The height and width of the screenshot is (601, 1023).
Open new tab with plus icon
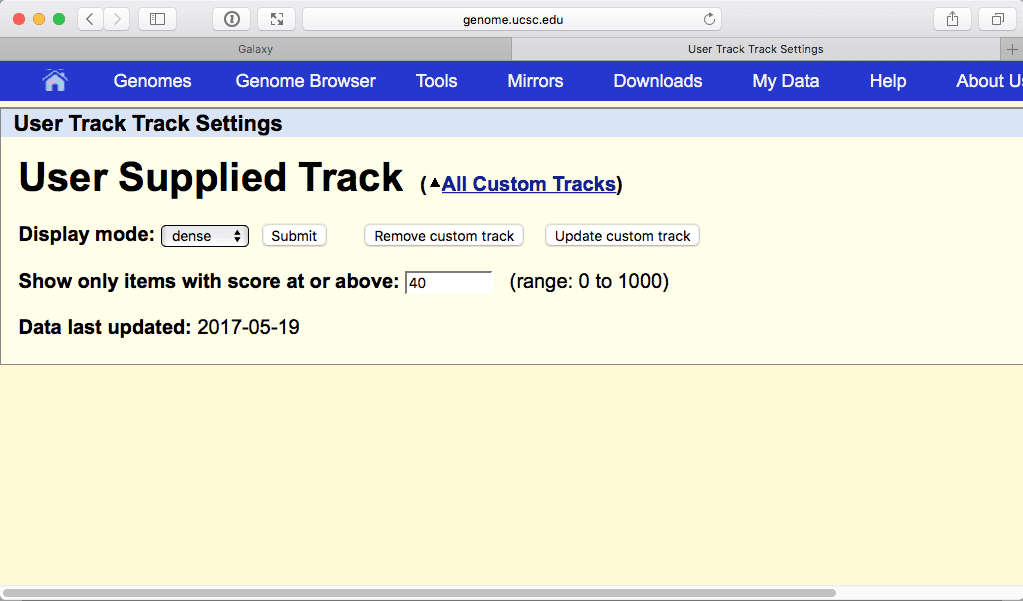point(1011,49)
